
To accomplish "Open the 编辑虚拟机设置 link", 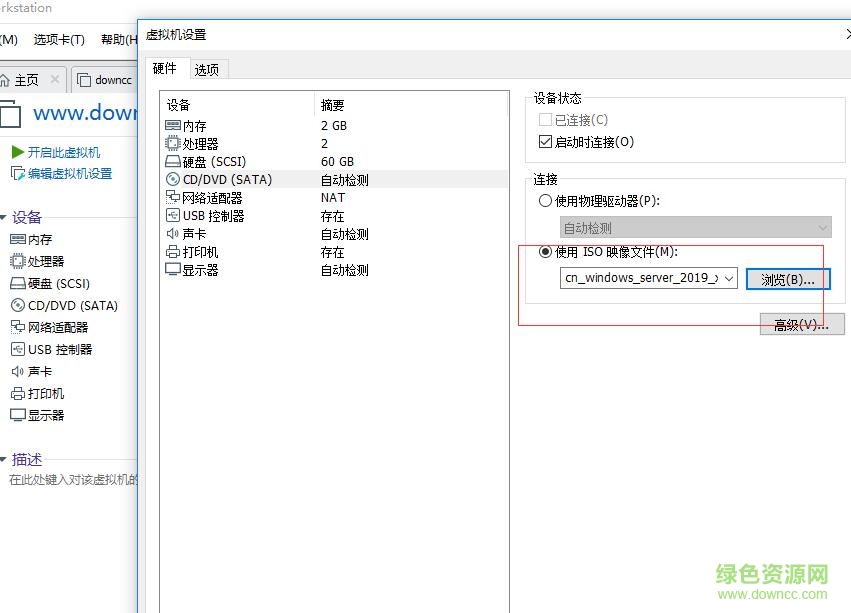I will pos(69,173).
